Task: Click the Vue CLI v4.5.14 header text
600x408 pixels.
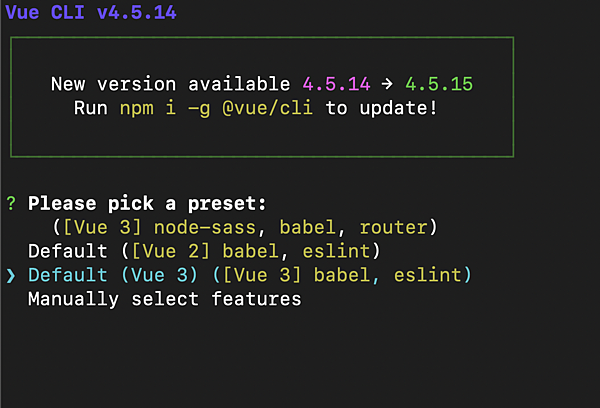Action: click(91, 12)
